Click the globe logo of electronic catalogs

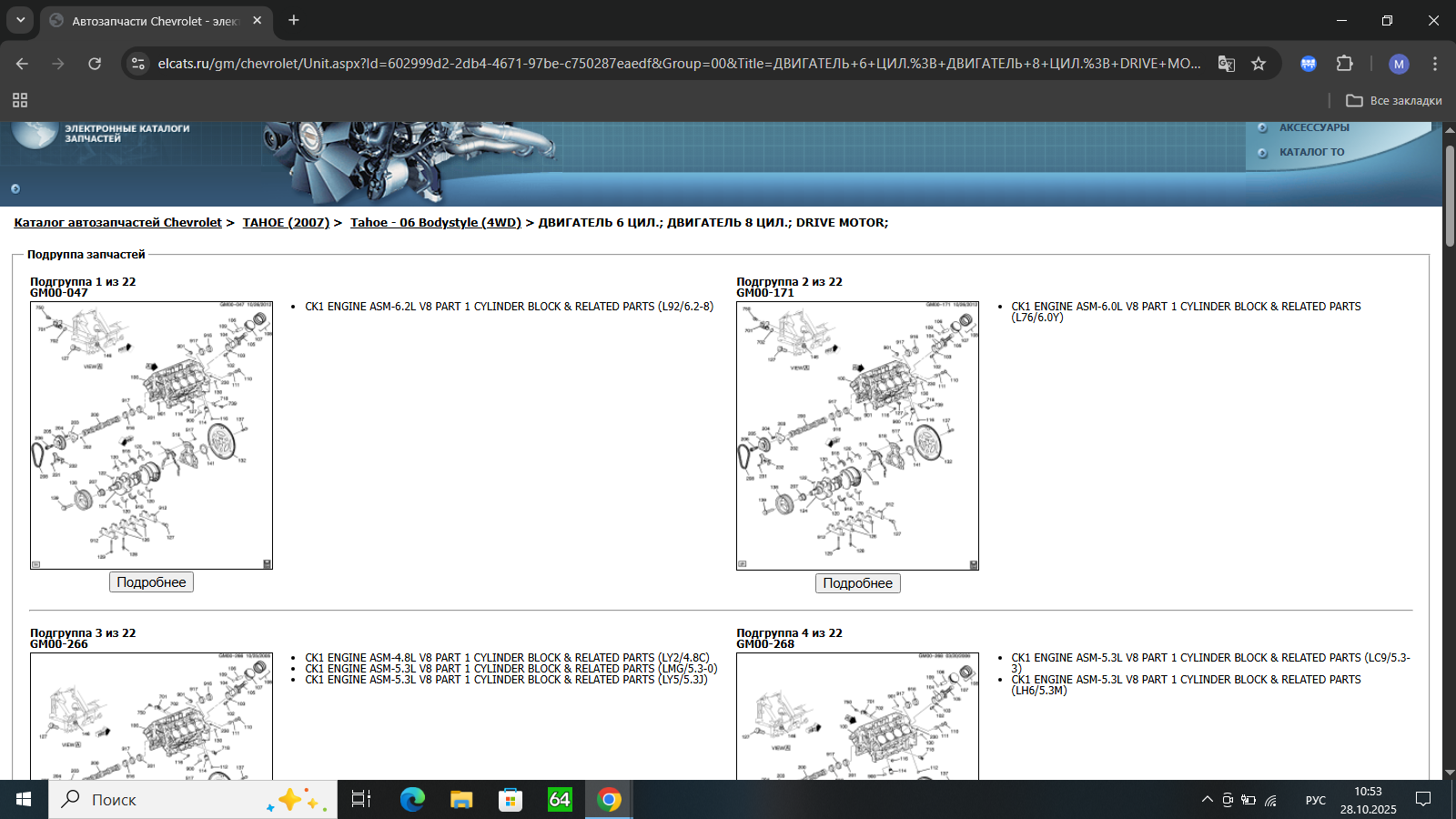[34, 133]
